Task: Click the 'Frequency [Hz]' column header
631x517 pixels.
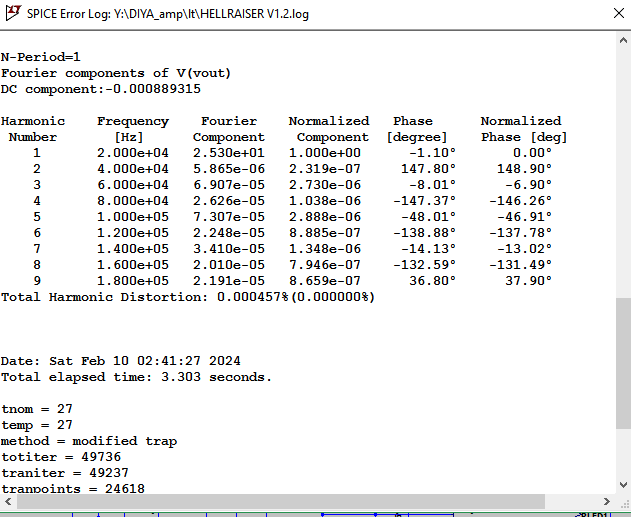Action: (133, 129)
